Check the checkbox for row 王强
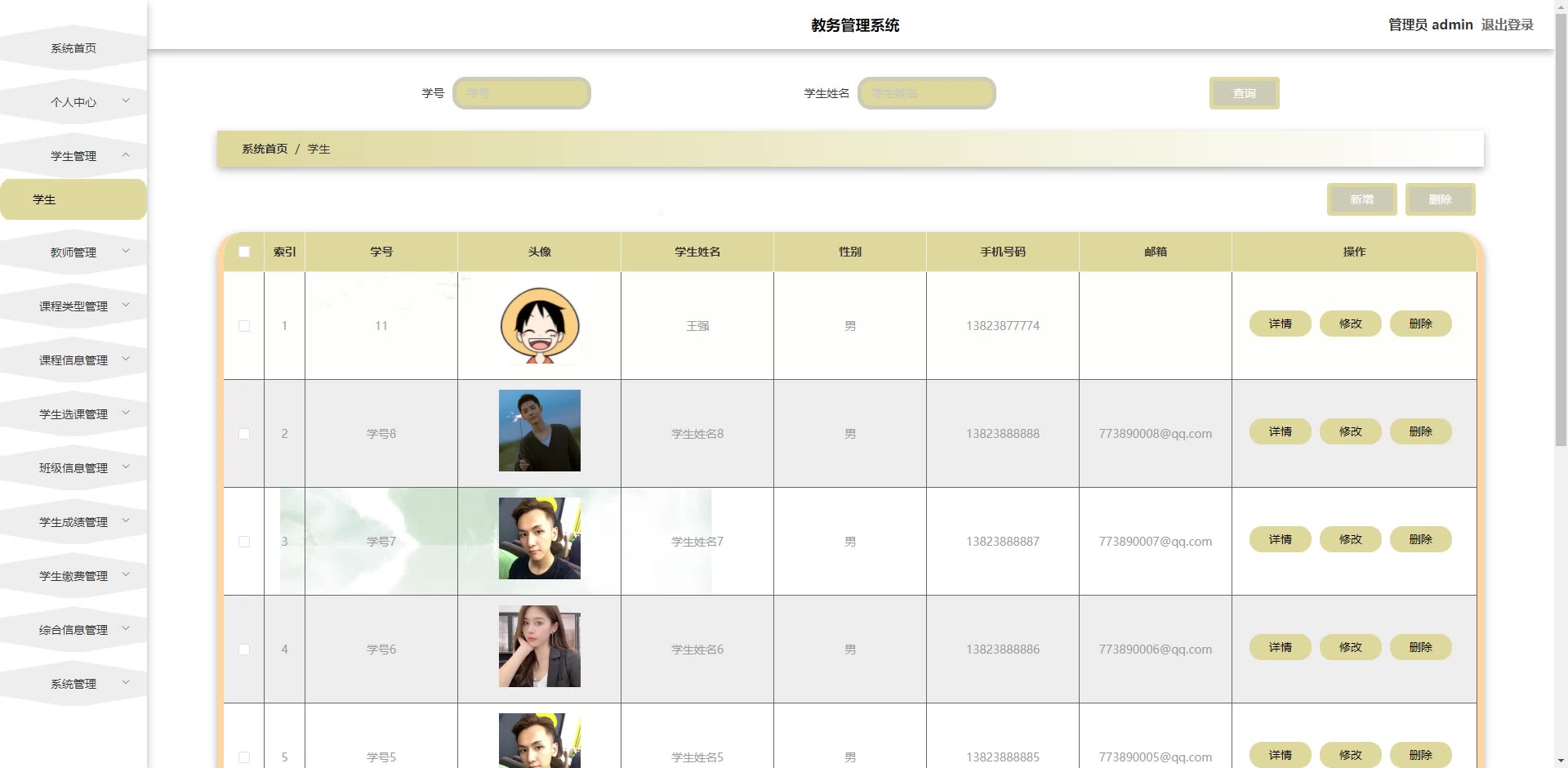 click(244, 326)
